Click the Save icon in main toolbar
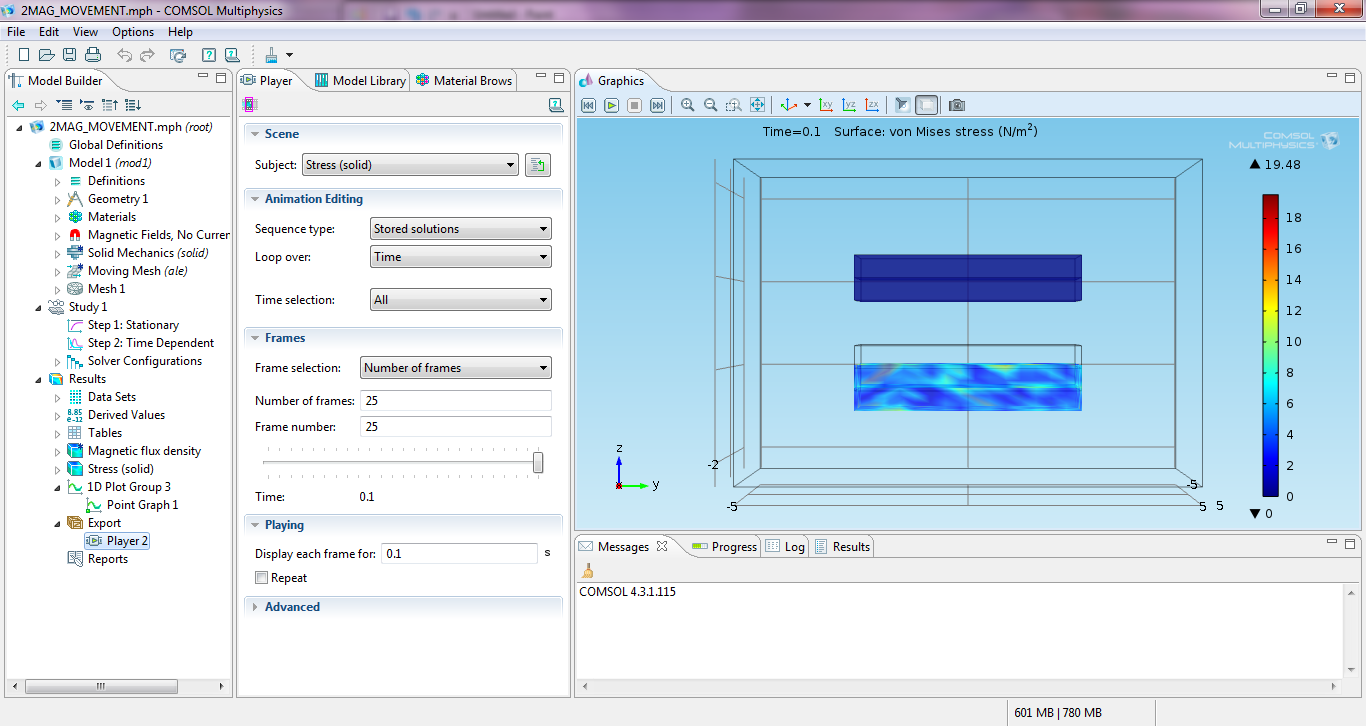The width and height of the screenshot is (1366, 726). (x=70, y=55)
